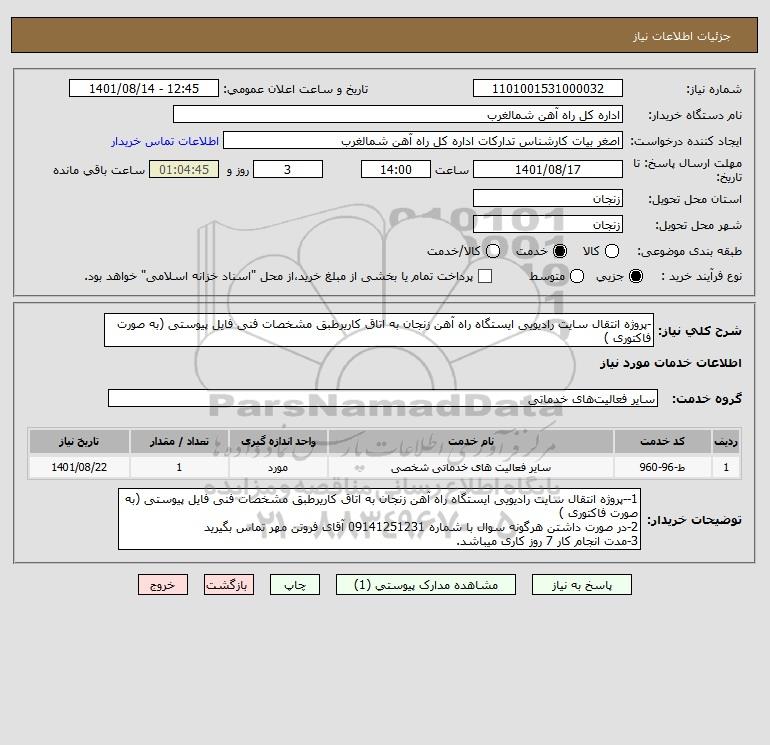
Task: Click the اطلاعات خدمات مورد نیاز heading
Action: (670, 363)
